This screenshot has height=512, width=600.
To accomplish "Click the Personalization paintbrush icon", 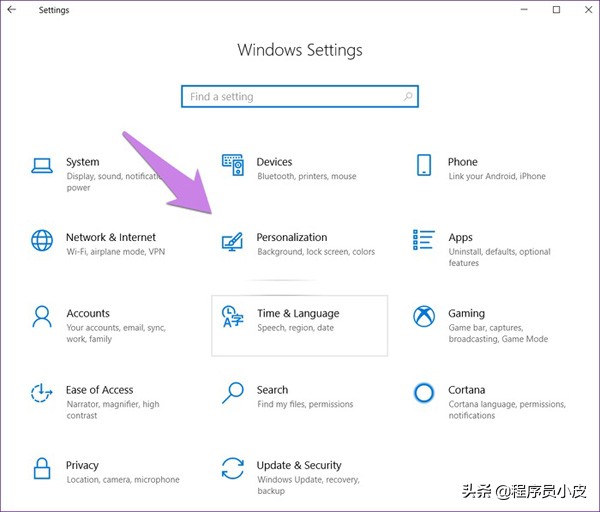I will tap(233, 241).
